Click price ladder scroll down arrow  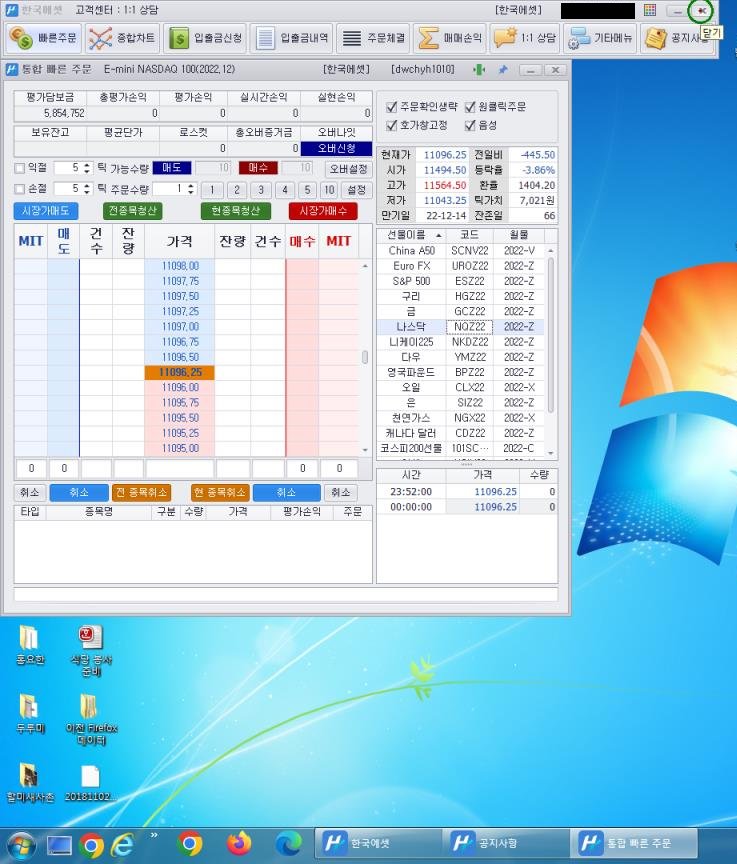point(365,450)
